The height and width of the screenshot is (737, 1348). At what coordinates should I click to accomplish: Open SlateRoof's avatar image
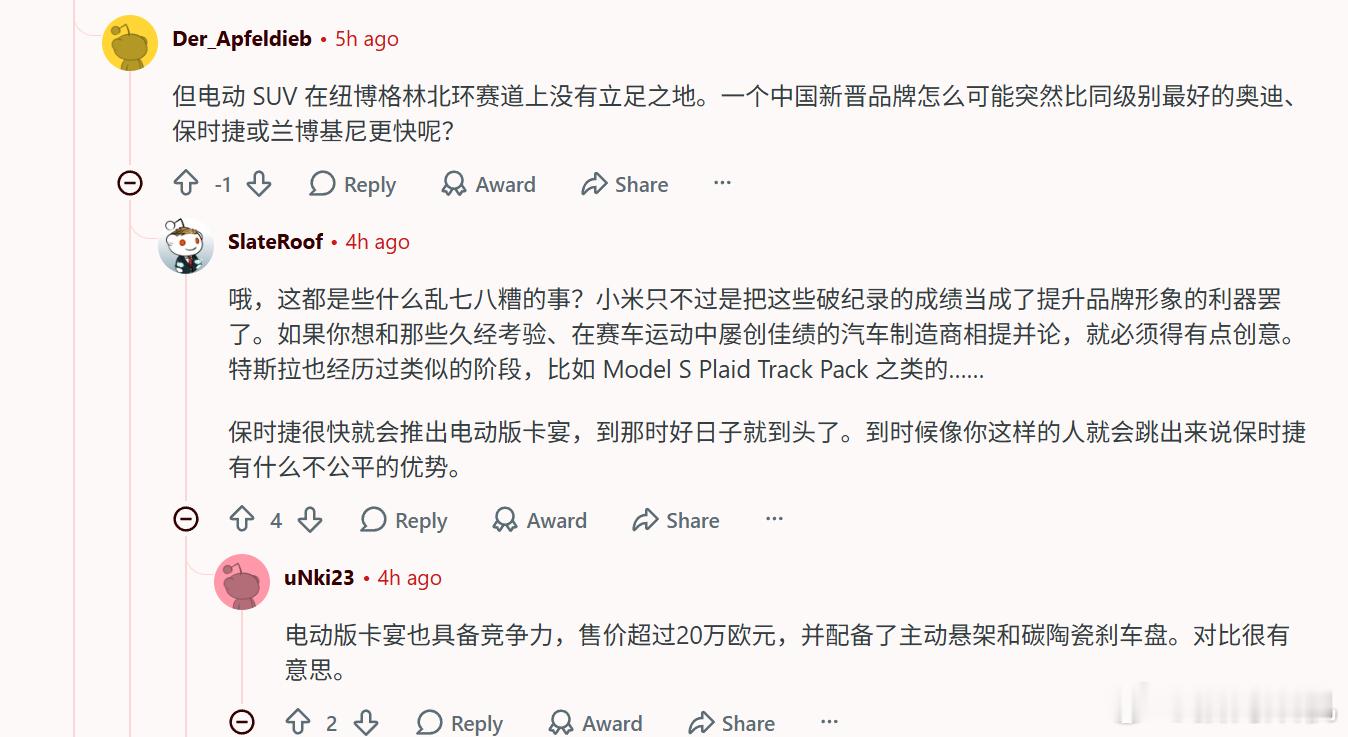(186, 245)
